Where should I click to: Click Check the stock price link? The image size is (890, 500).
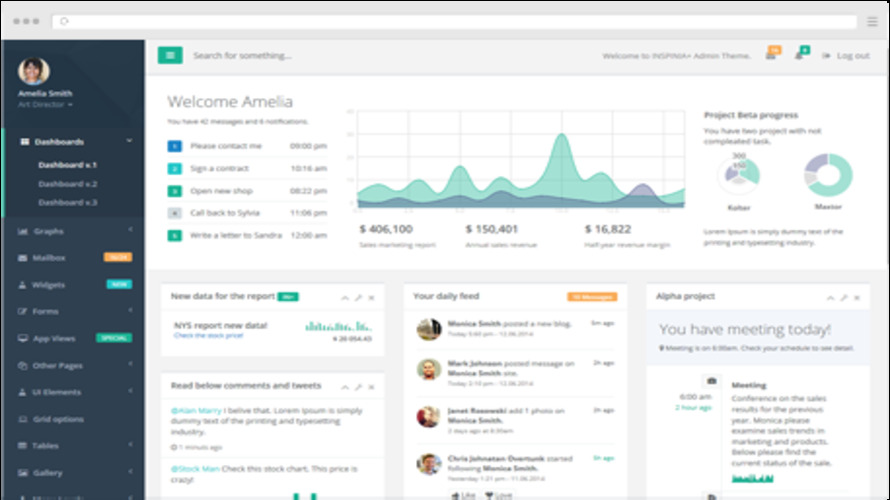[208, 335]
